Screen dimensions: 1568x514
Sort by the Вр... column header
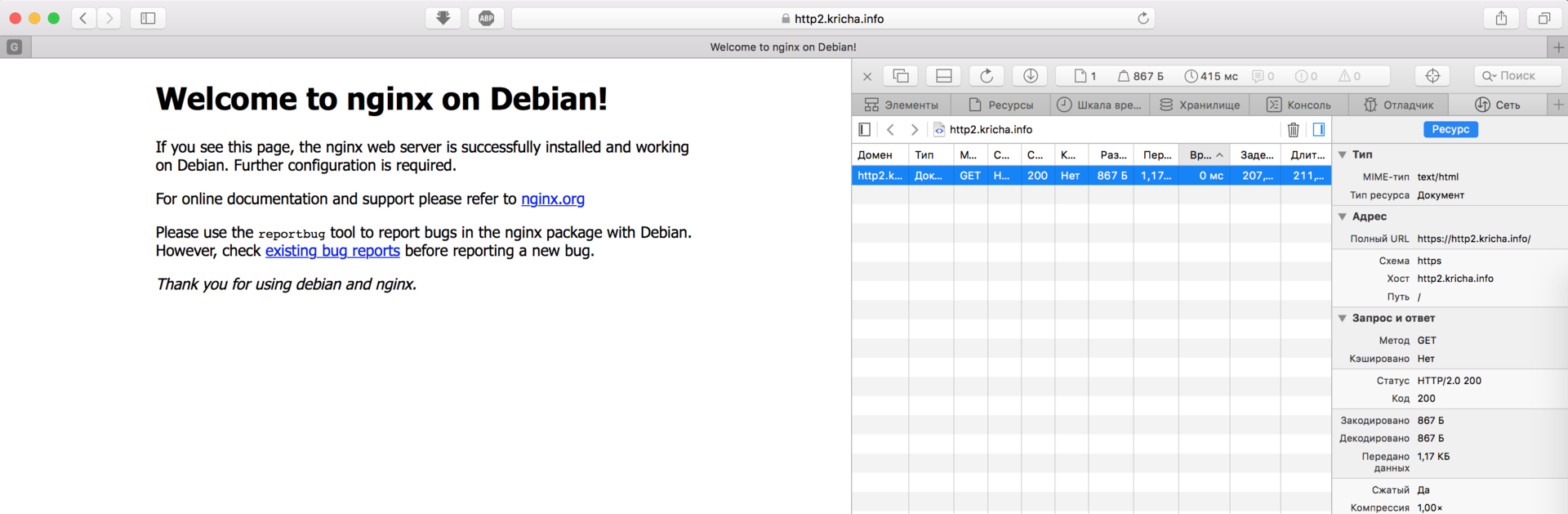(x=1205, y=154)
